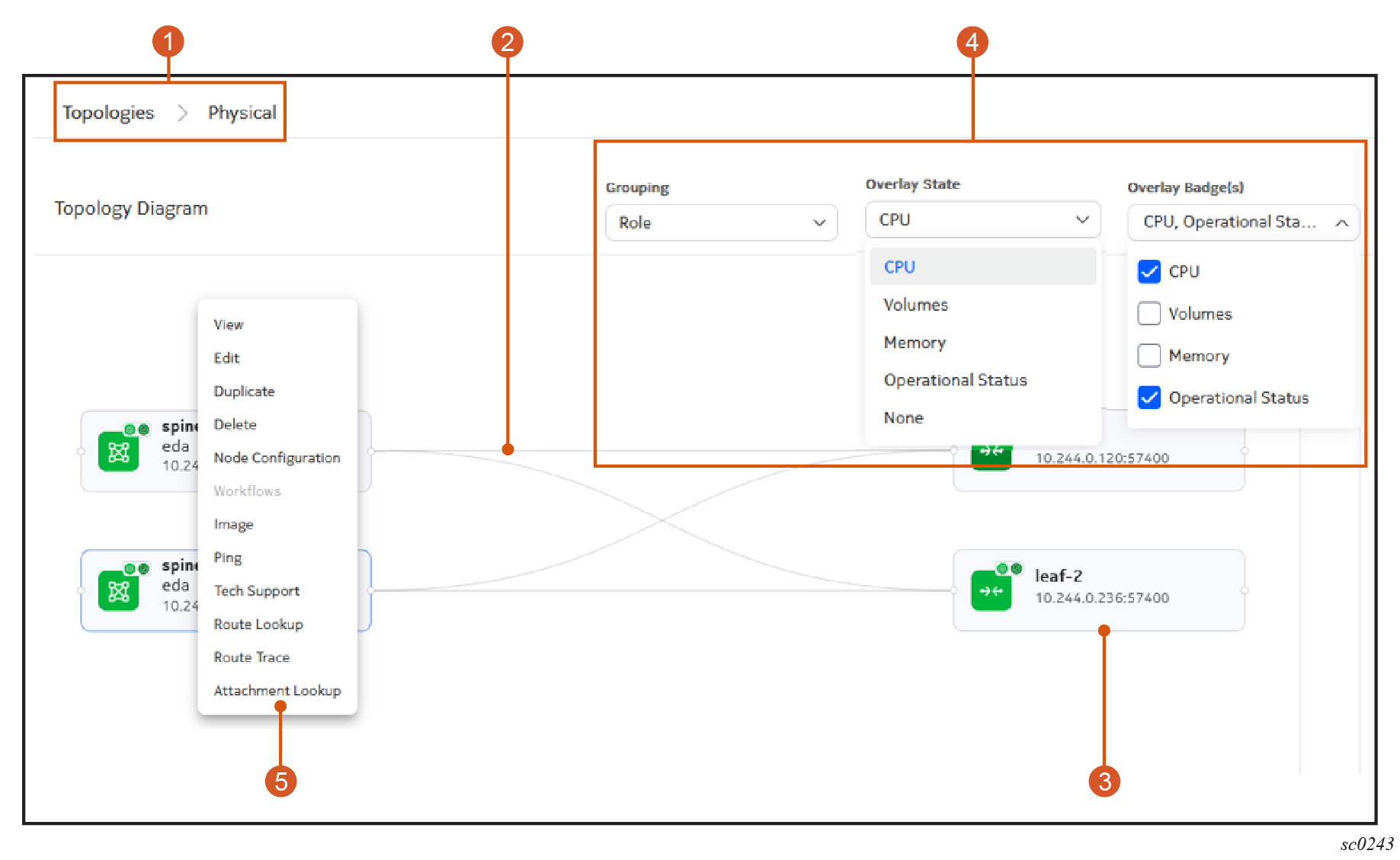Click the leaf-2 node's green icon
The image size is (1400, 860).
click(991, 591)
